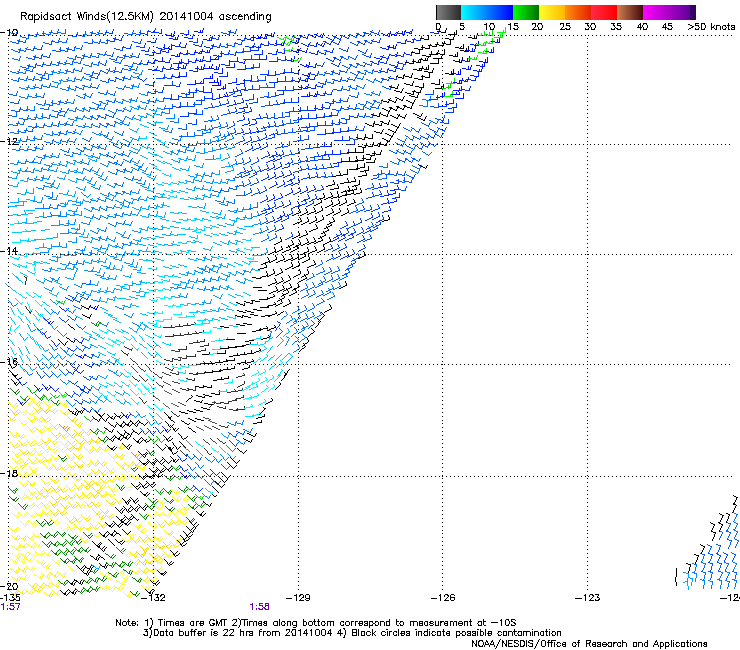Click the '-14' latitude axis label
This screenshot has width=740, height=650.
point(9,251)
